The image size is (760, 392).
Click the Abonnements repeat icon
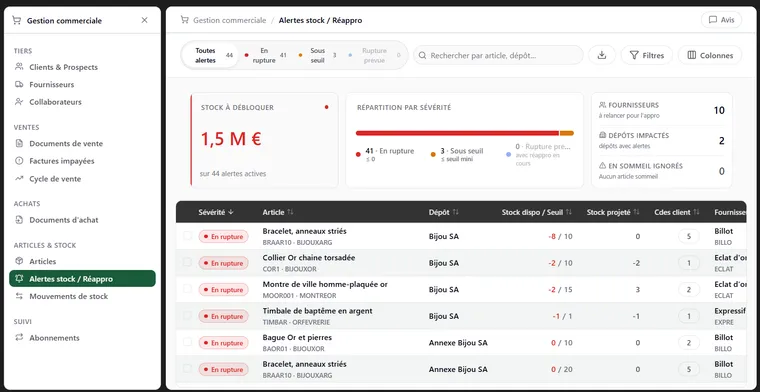tap(19, 338)
